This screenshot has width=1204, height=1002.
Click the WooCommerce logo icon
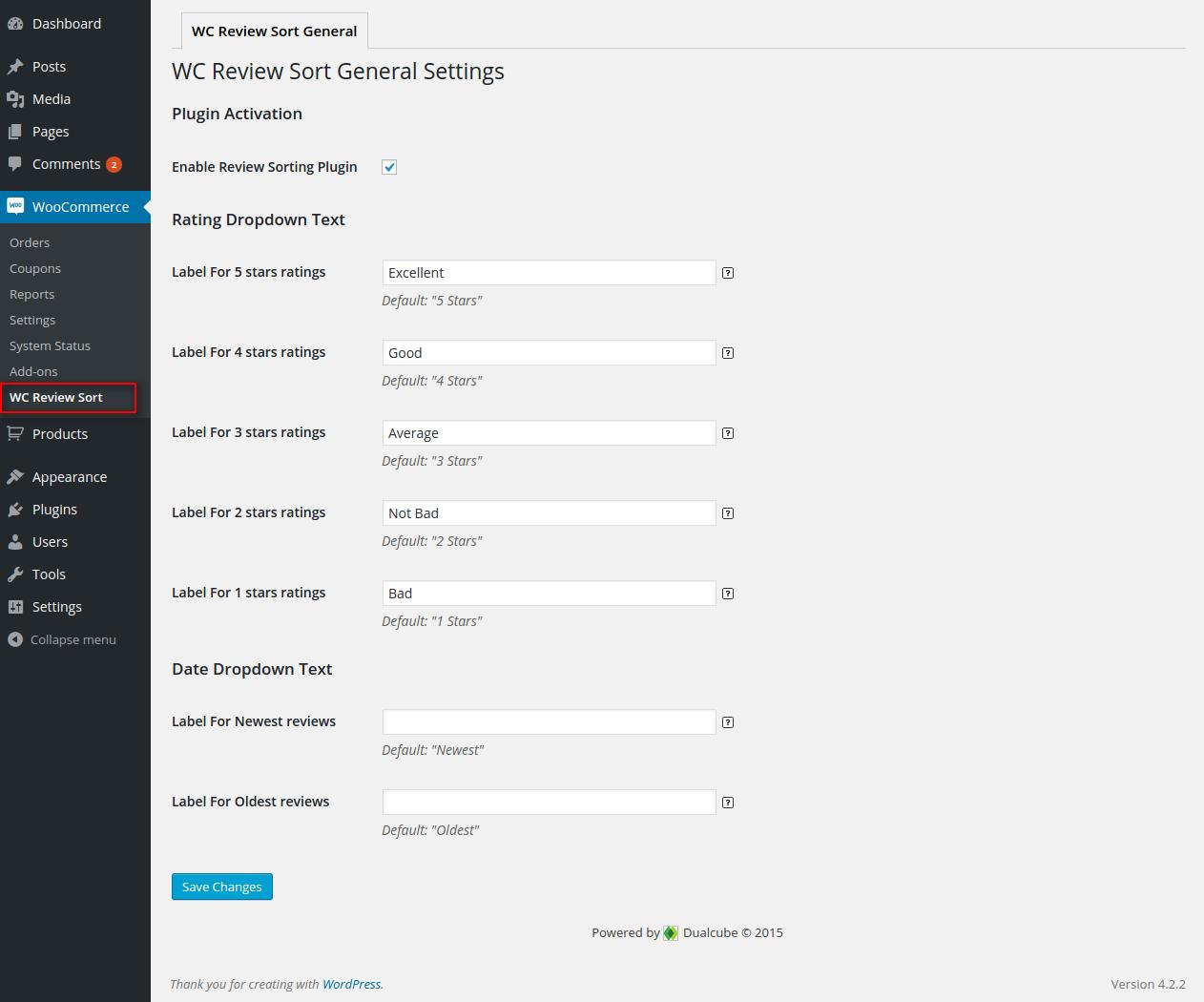(15, 206)
